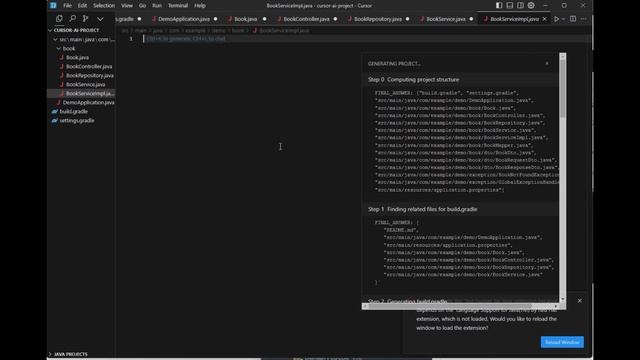The height and width of the screenshot is (360, 640).
Task: Expand the JAVA PROJECTS section
Action: [x=70, y=354]
